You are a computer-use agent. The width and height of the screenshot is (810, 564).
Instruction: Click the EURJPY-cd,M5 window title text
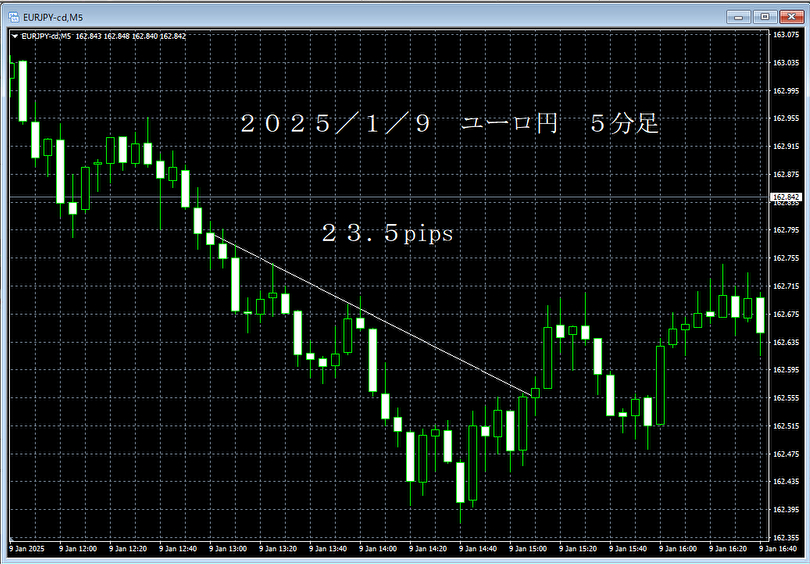click(x=53, y=18)
